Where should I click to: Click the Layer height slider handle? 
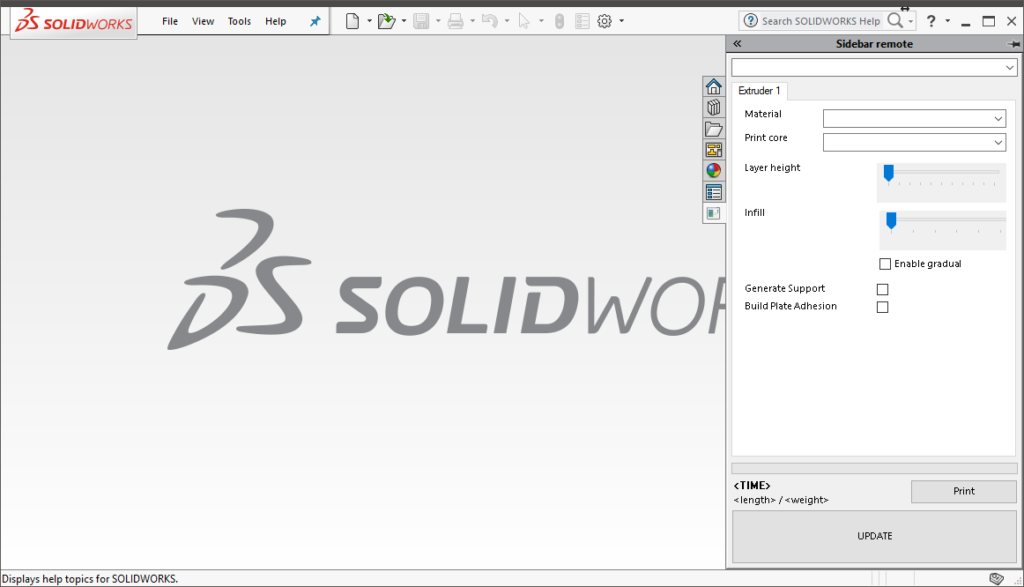(888, 173)
